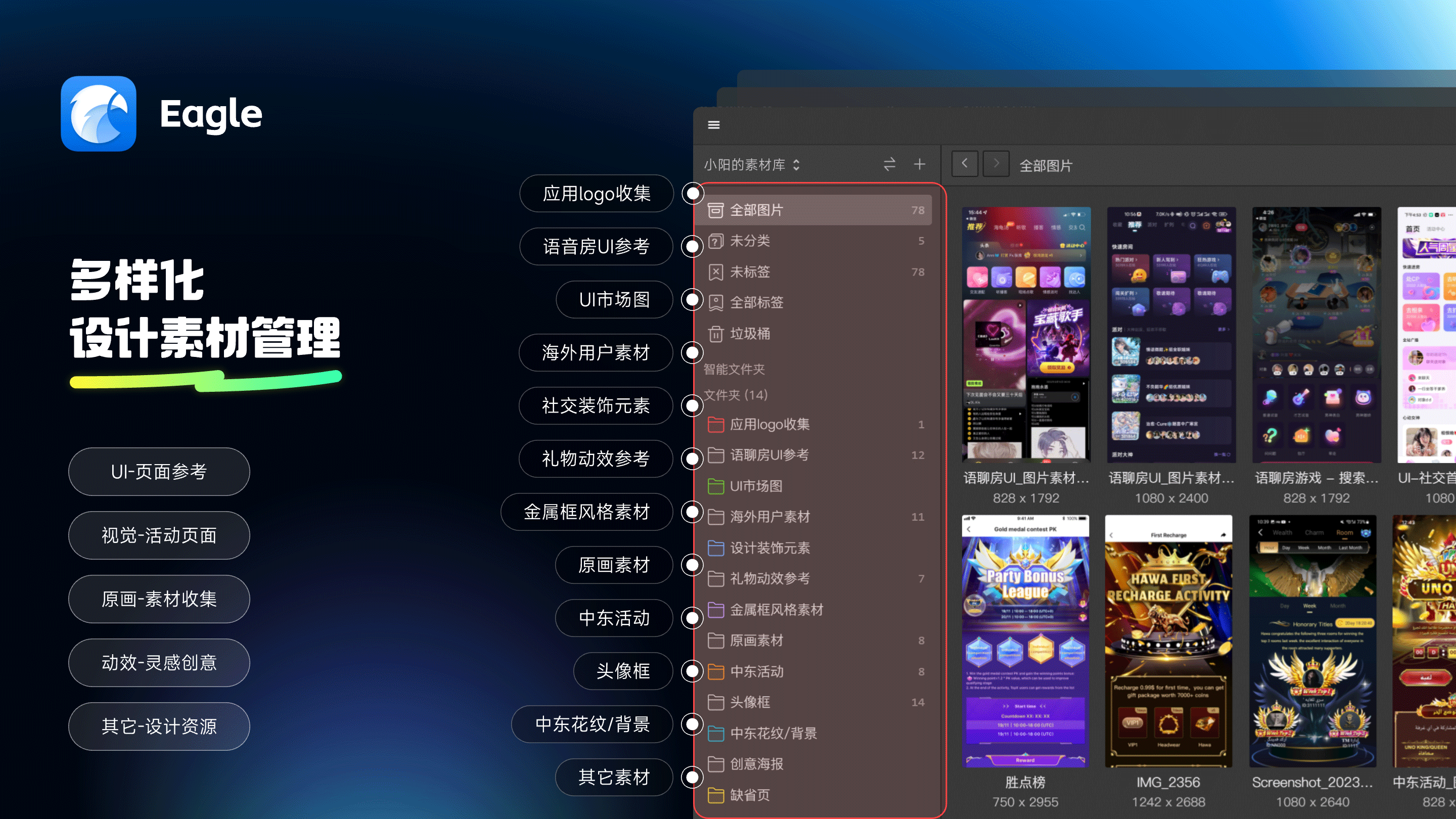Click the sidebar 头像框 folder icon
Image resolution: width=1456 pixels, height=819 pixels.
715,702
